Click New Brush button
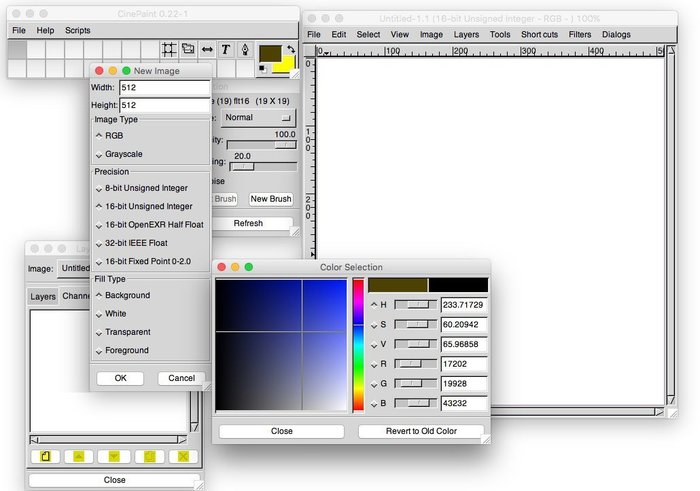700x491 pixels. coord(271,199)
